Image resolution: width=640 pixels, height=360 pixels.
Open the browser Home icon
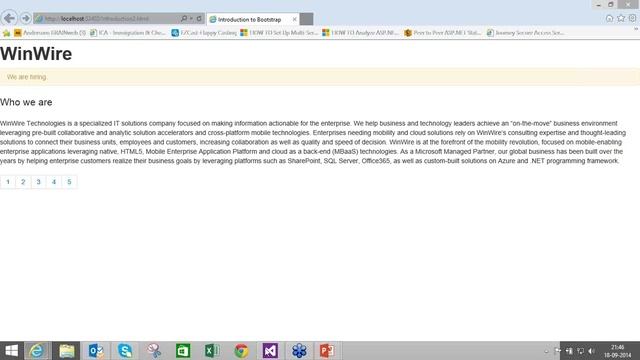pos(609,18)
